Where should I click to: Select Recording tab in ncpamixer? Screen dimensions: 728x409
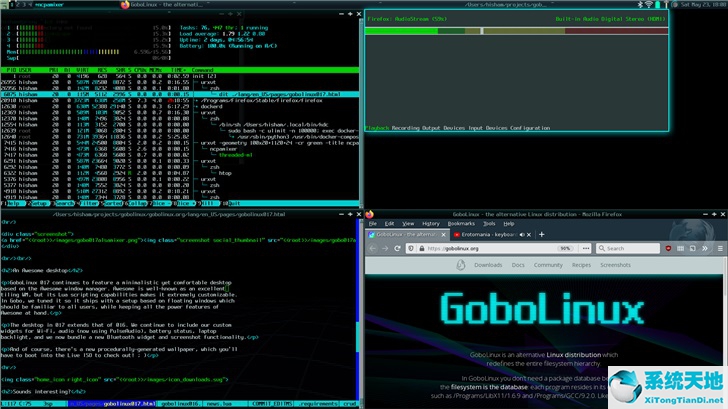(x=405, y=128)
